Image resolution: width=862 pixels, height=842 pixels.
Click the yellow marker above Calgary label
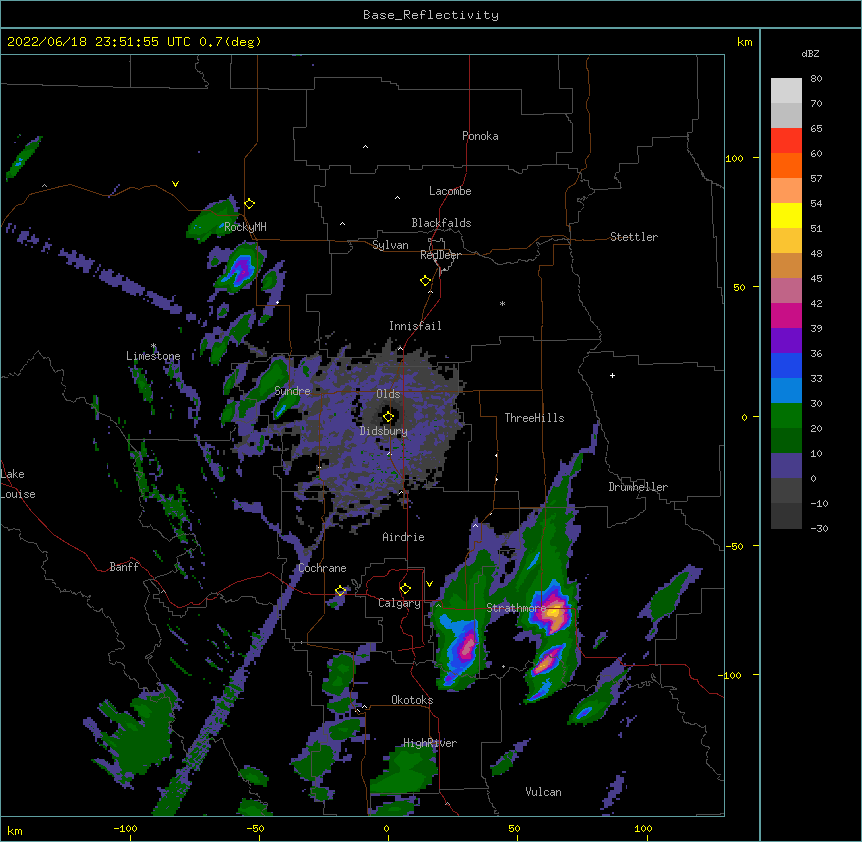point(405,589)
